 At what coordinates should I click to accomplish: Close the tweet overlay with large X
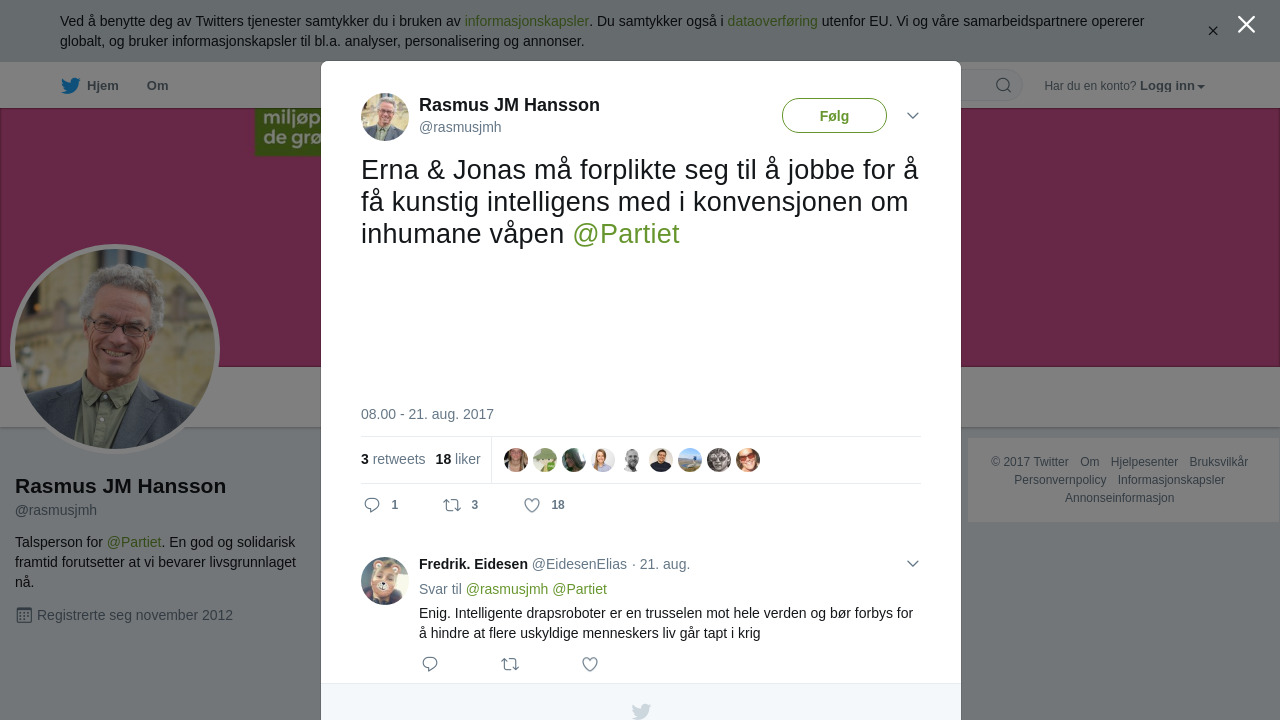point(1246,24)
